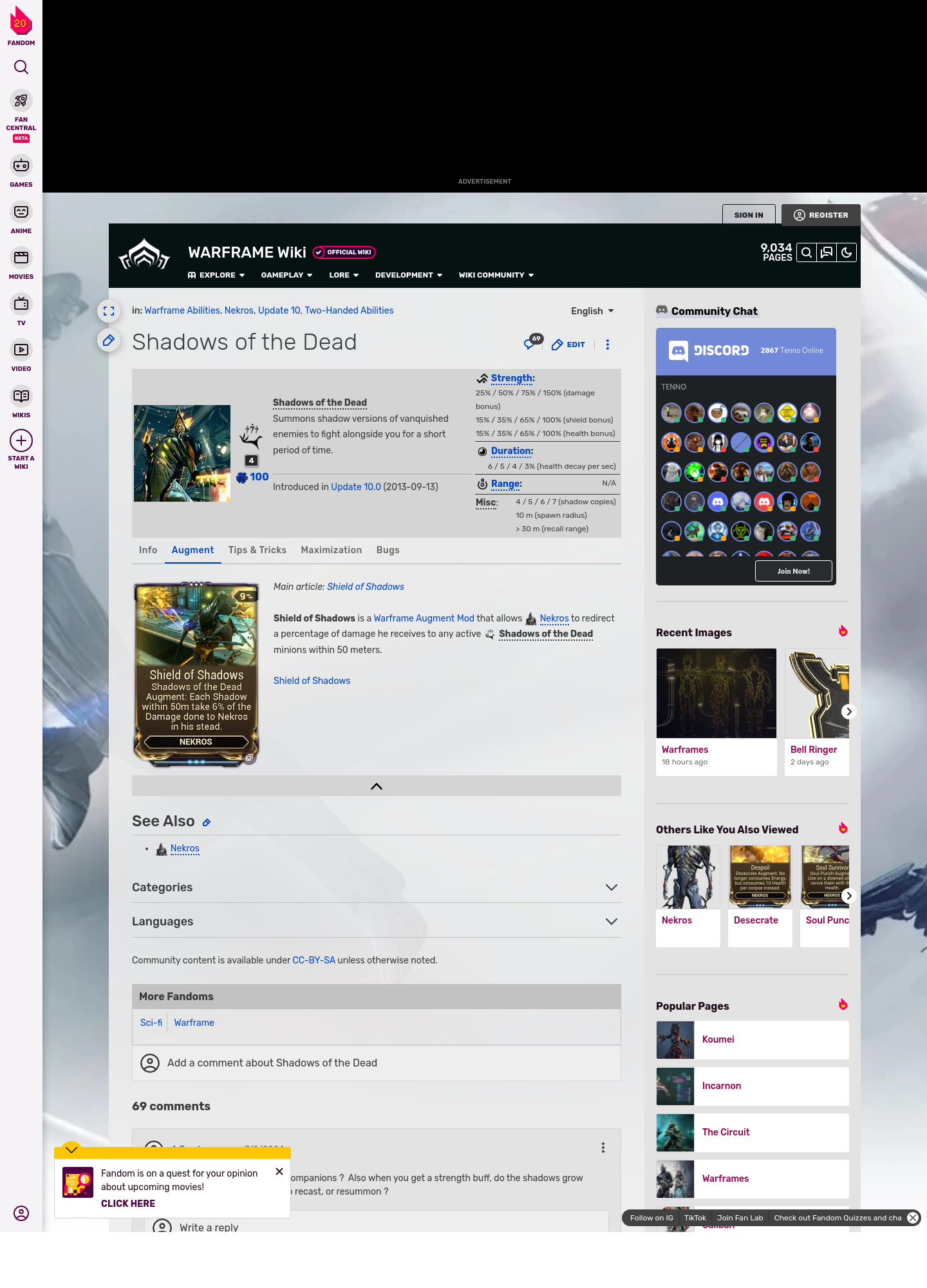This screenshot has height=1288, width=927.
Task: Open the Sci-fi fandom link
Action: tap(151, 1023)
